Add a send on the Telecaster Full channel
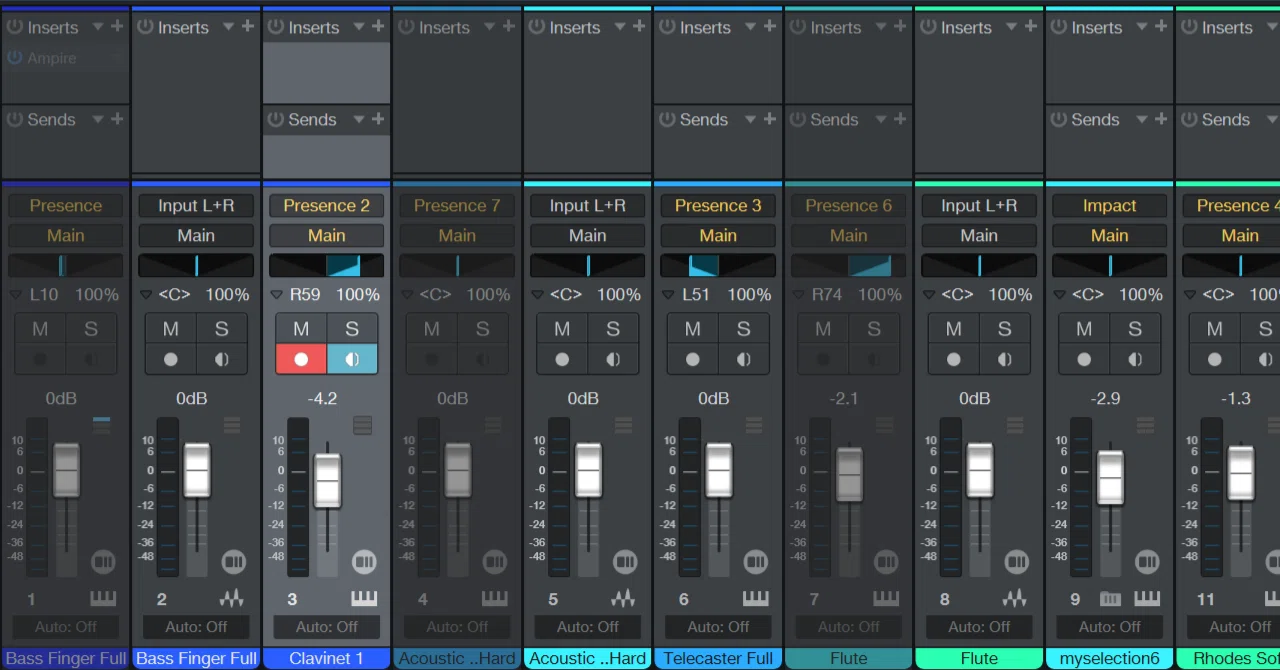The height and width of the screenshot is (670, 1280). point(770,118)
